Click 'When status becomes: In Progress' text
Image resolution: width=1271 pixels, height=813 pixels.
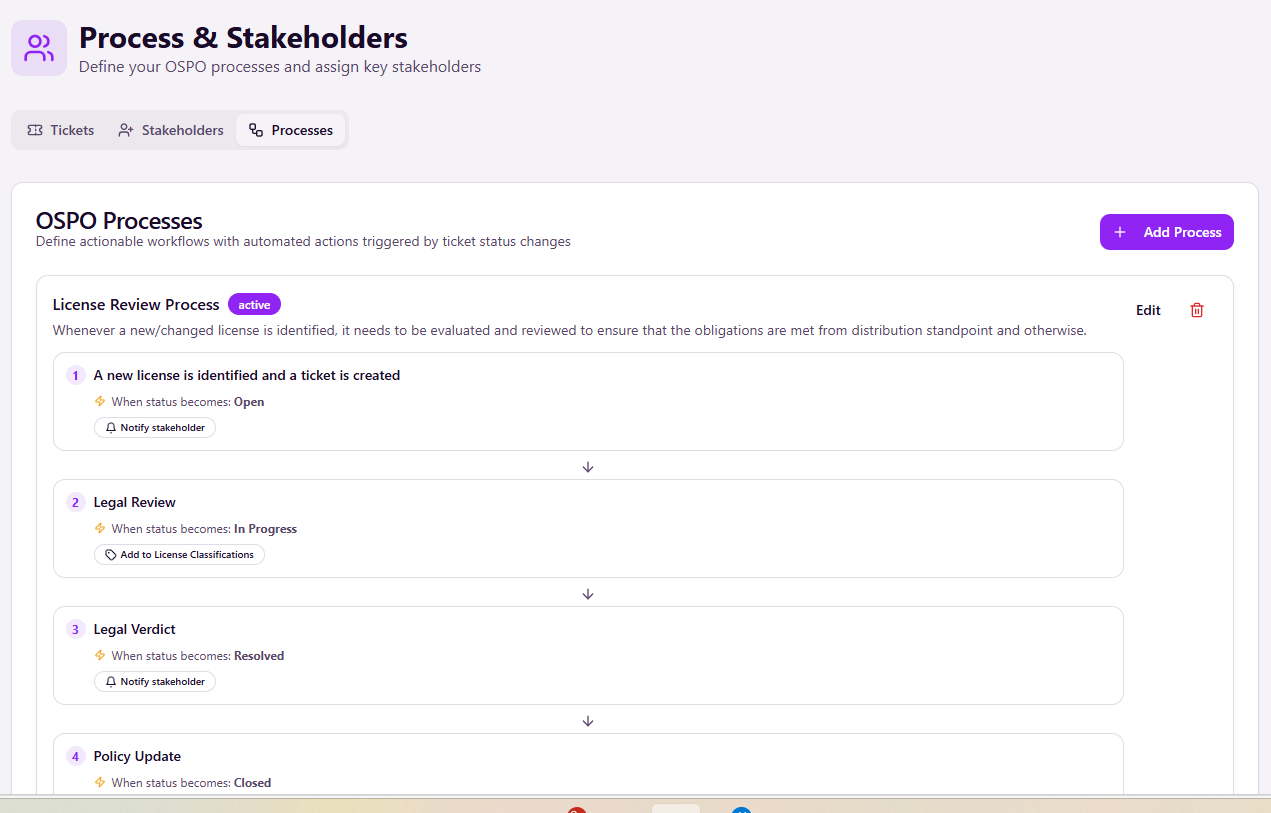(204, 529)
